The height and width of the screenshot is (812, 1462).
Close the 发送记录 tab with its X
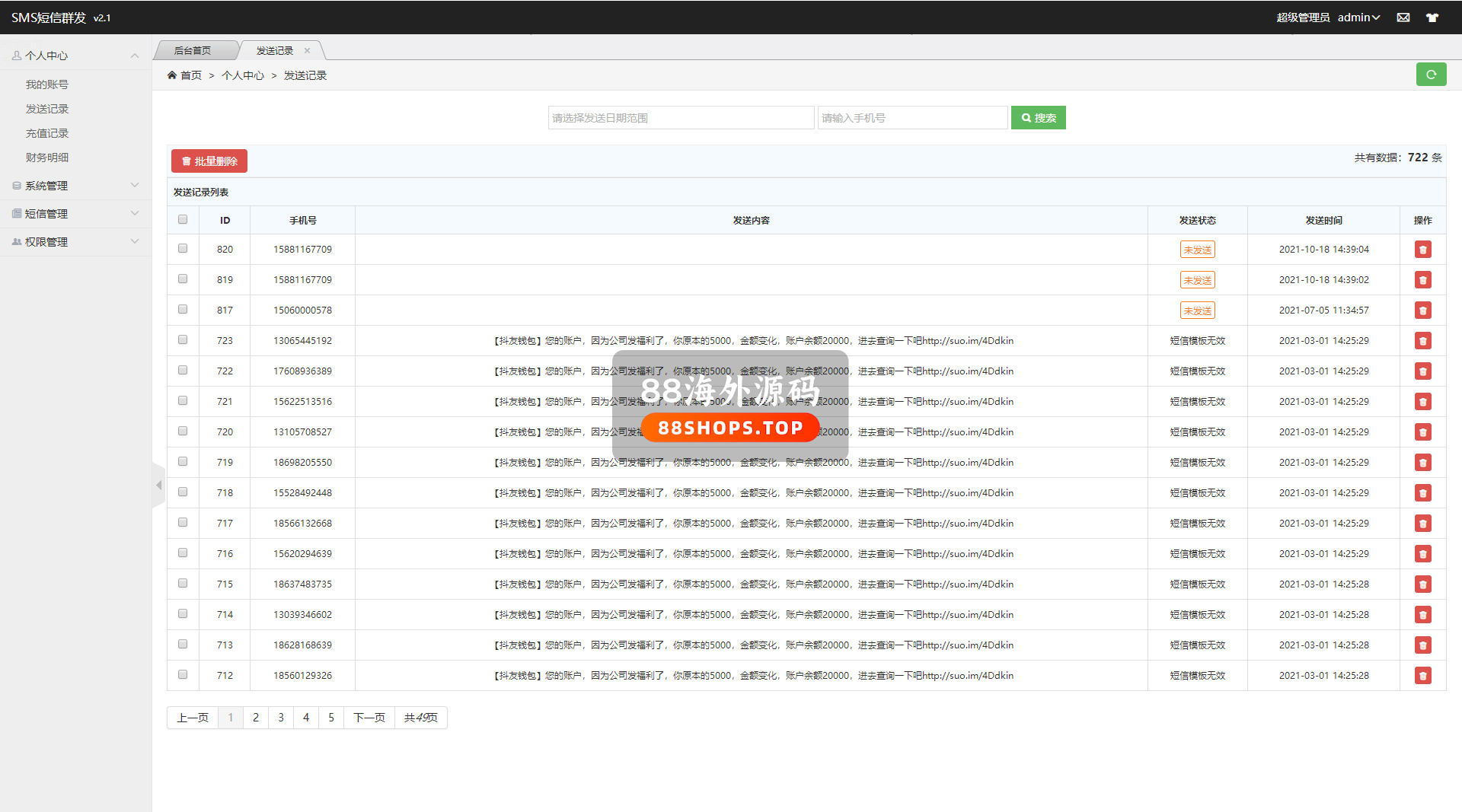pos(308,51)
